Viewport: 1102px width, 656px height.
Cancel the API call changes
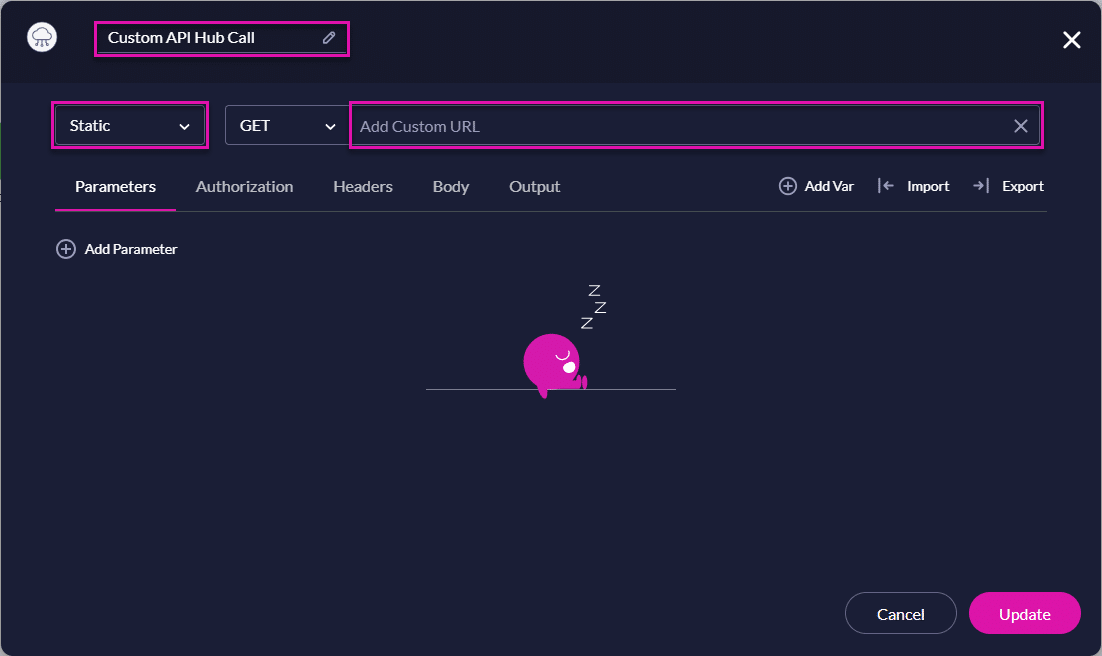900,613
